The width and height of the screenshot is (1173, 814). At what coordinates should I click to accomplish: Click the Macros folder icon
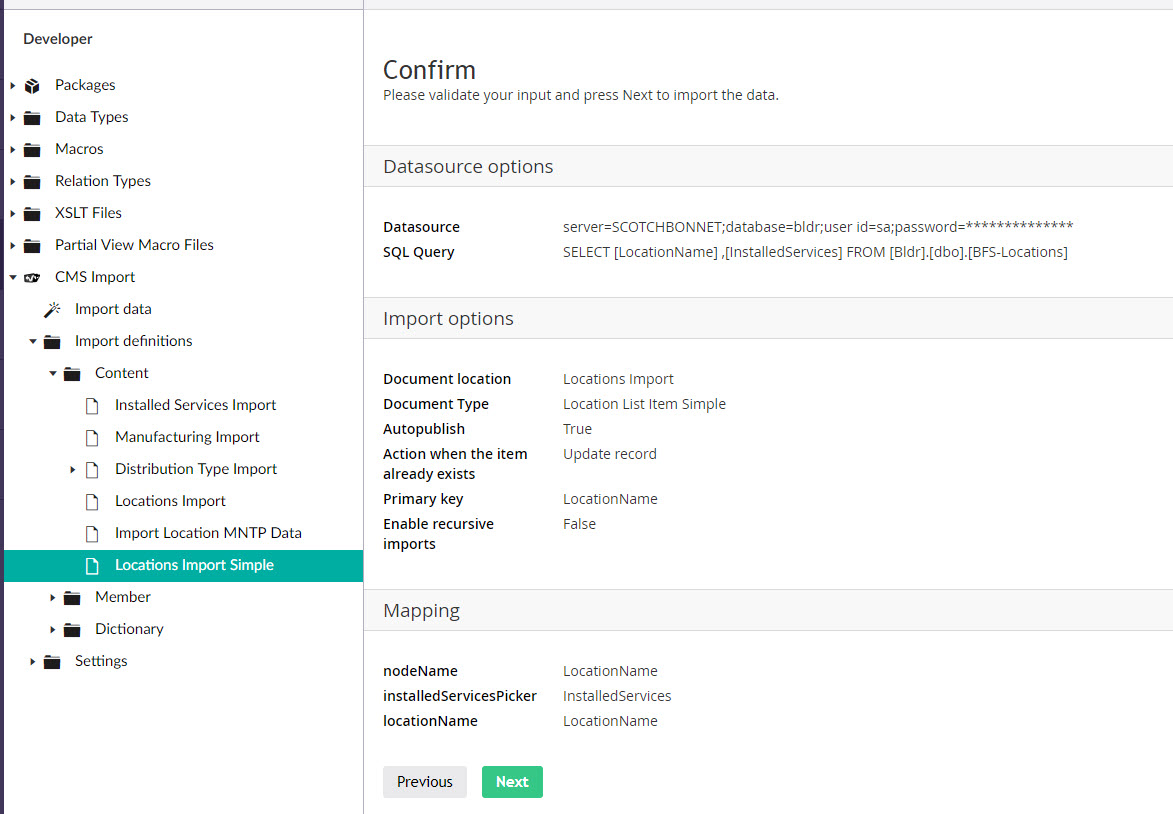(31, 149)
